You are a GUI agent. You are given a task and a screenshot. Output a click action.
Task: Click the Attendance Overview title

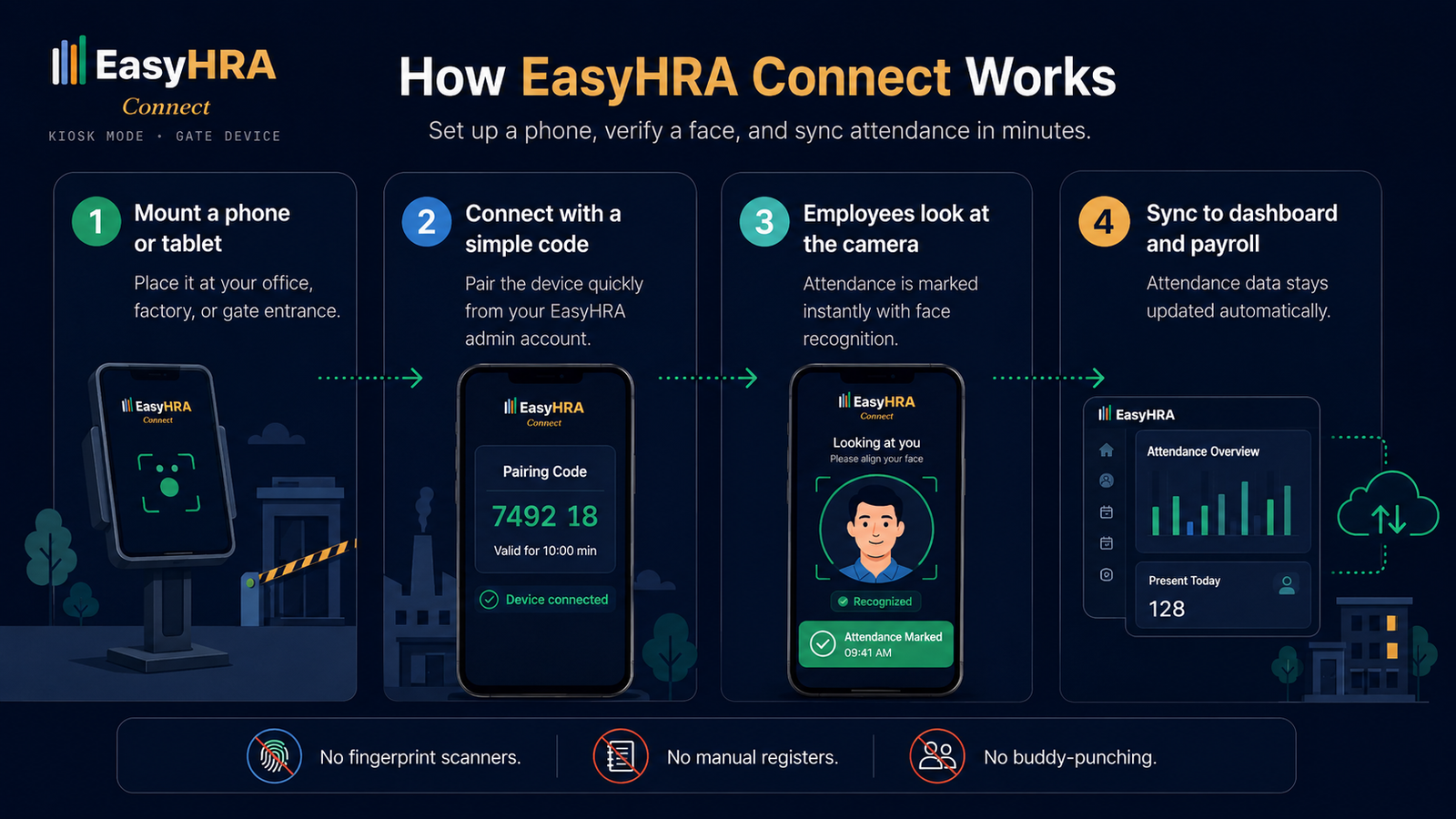pyautogui.click(x=1203, y=451)
